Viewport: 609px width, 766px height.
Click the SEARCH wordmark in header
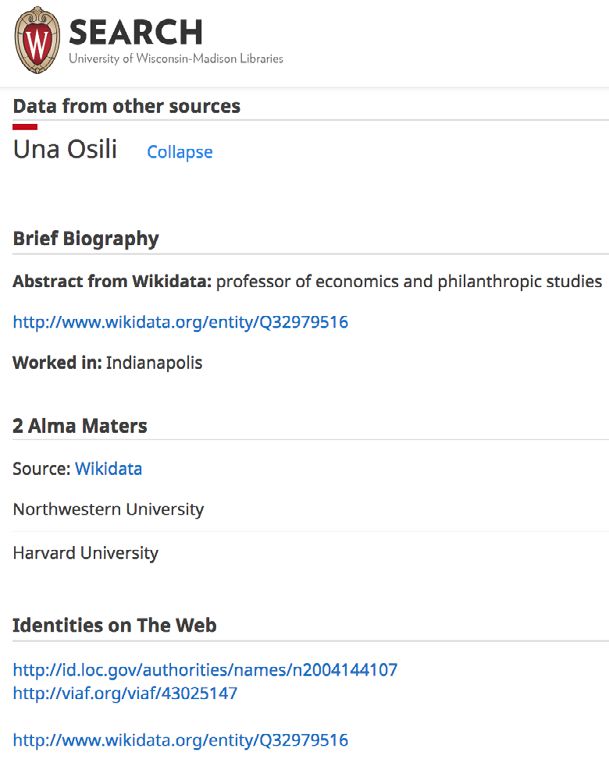(136, 32)
